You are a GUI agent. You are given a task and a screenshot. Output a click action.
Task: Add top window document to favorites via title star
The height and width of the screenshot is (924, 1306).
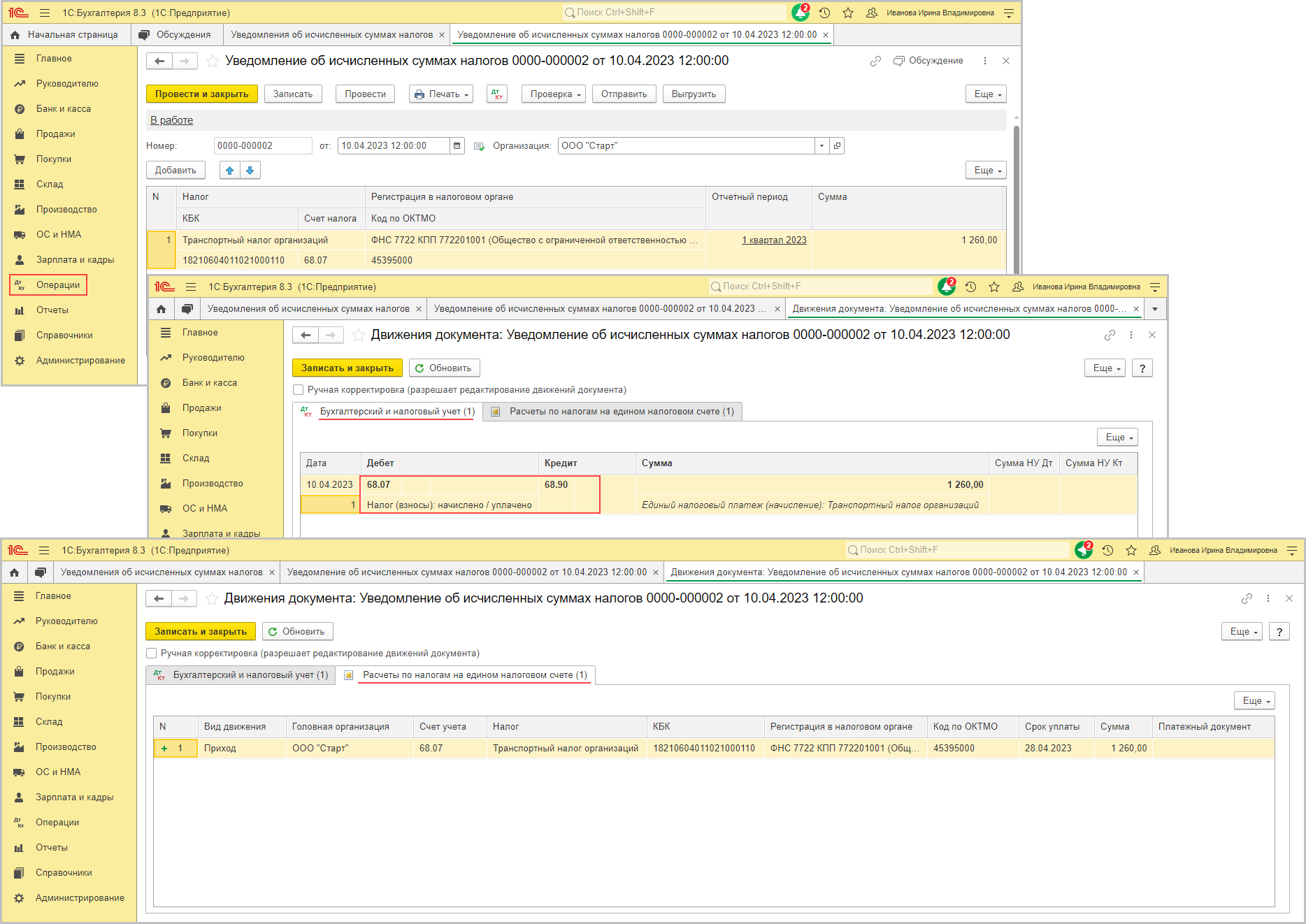click(x=213, y=61)
